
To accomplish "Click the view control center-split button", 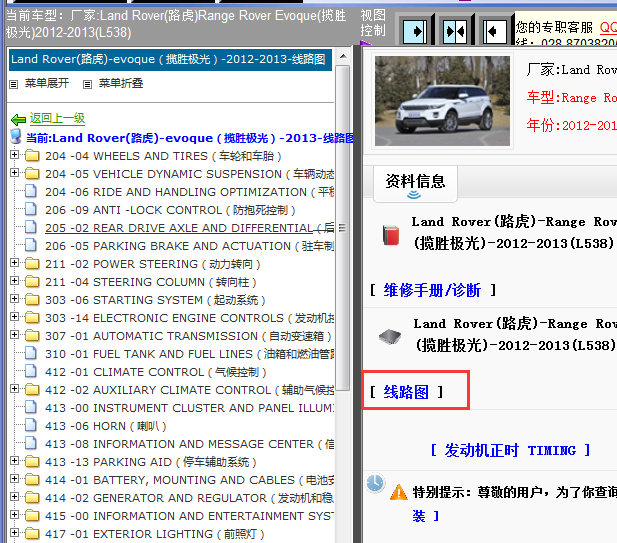I will [454, 31].
